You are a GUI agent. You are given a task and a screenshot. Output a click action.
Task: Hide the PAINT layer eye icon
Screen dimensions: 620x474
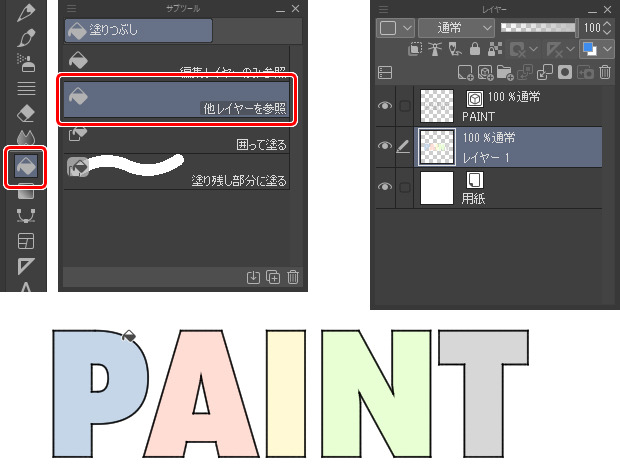point(385,106)
